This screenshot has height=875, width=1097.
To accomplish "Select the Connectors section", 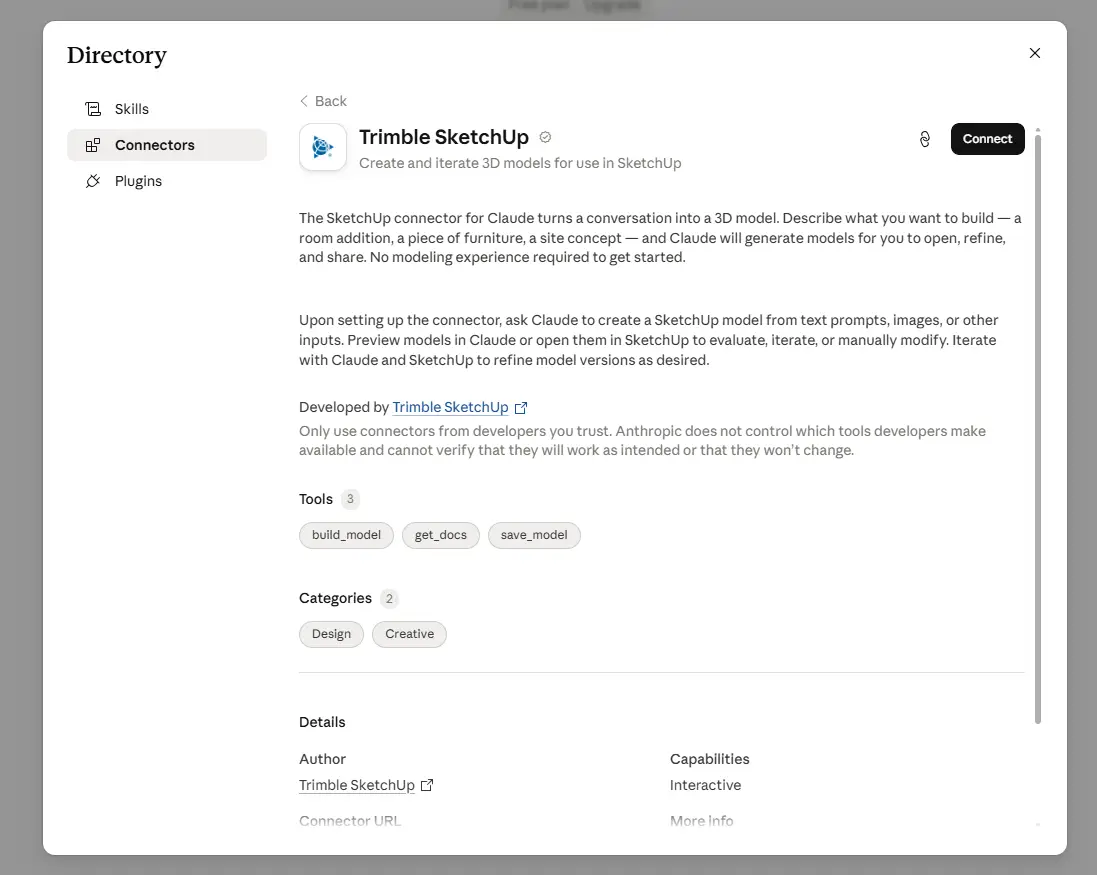I will (x=167, y=145).
